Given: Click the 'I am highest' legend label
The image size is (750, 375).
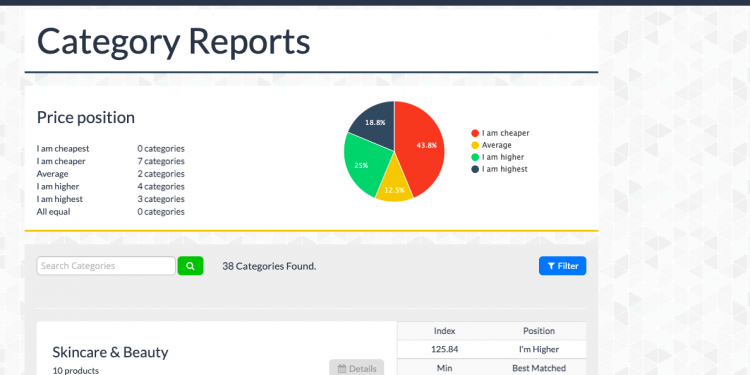Looking at the screenshot, I should point(505,169).
